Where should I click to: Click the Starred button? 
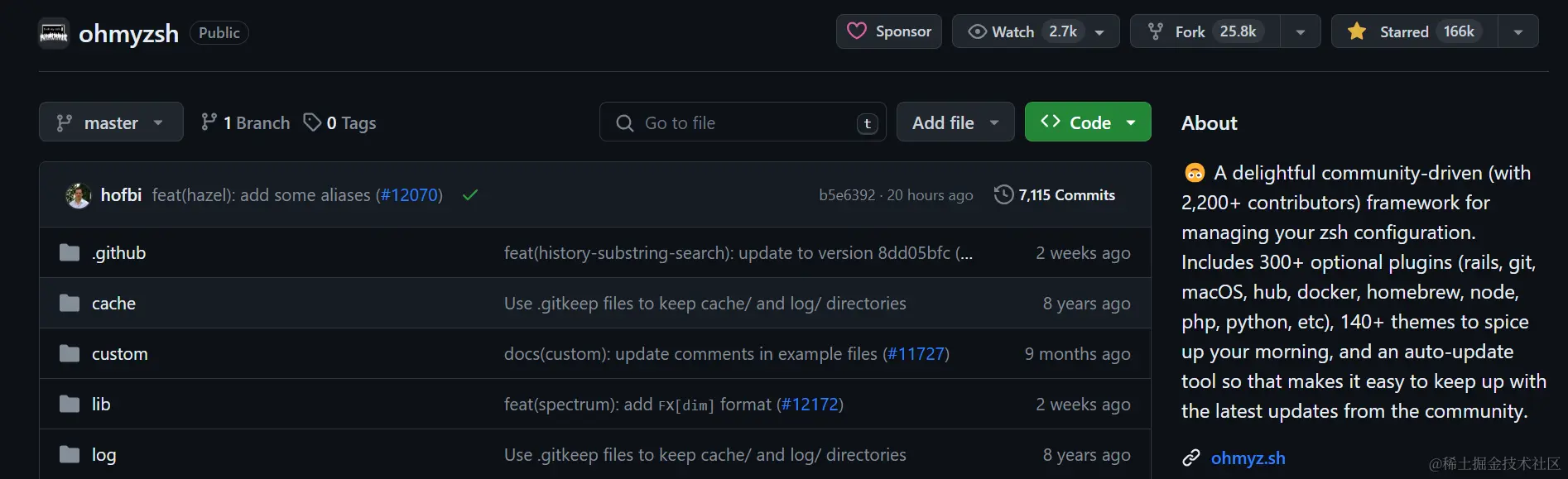pos(1415,31)
